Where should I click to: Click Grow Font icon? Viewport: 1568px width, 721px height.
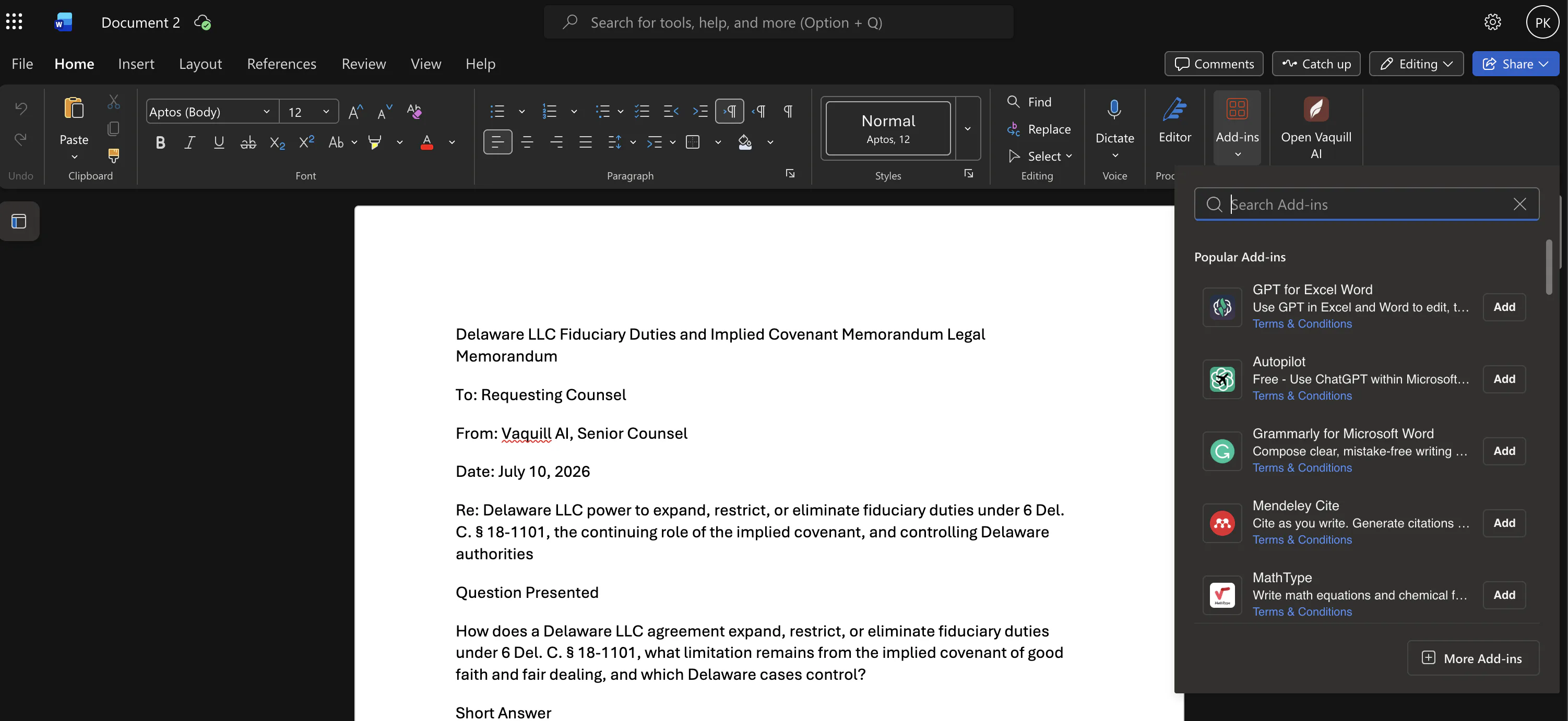point(355,112)
